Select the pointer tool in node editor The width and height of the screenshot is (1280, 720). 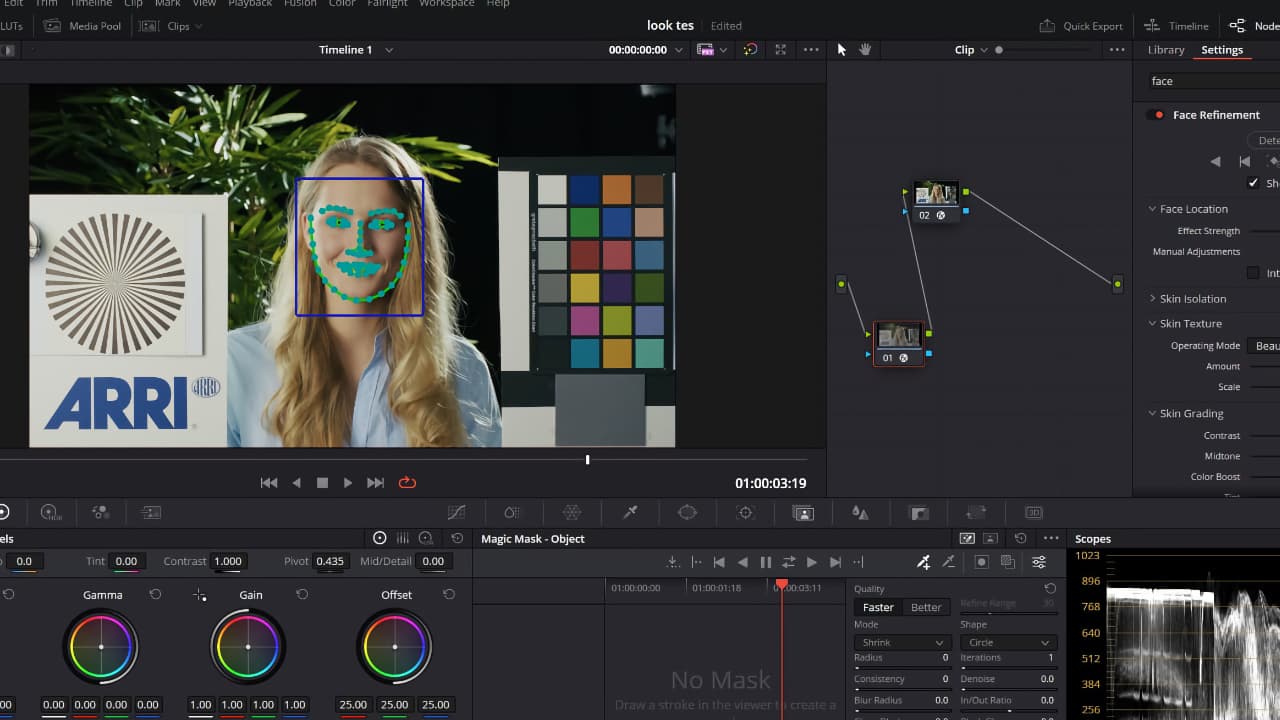coord(842,50)
